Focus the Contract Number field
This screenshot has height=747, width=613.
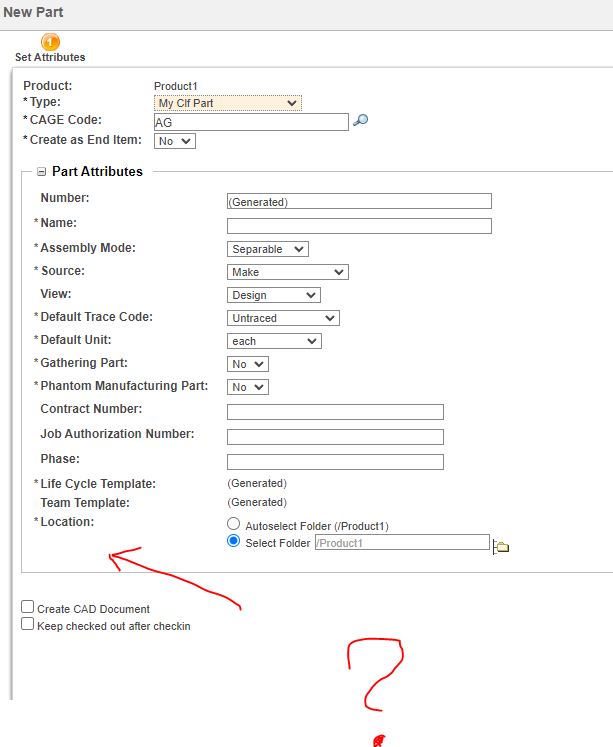coord(335,412)
